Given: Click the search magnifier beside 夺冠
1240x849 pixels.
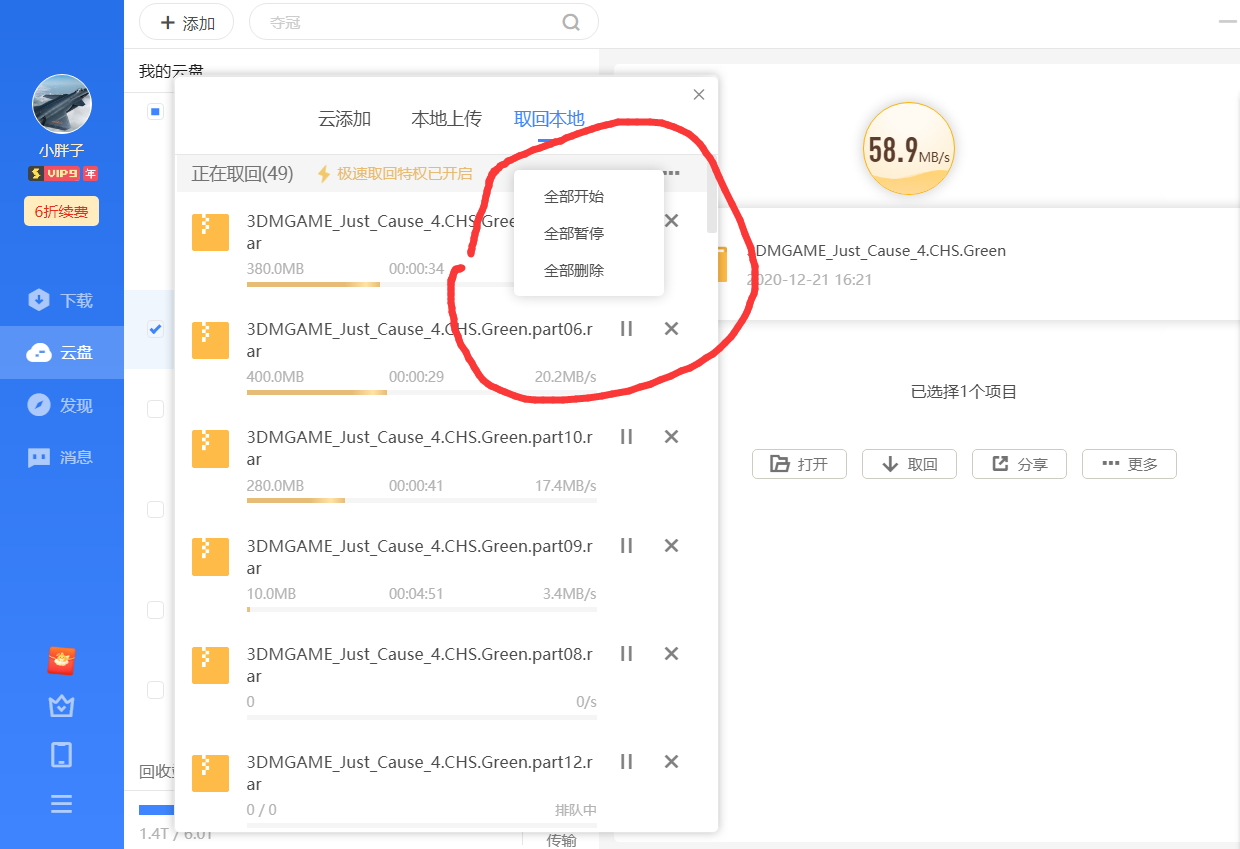Looking at the screenshot, I should [x=570, y=21].
